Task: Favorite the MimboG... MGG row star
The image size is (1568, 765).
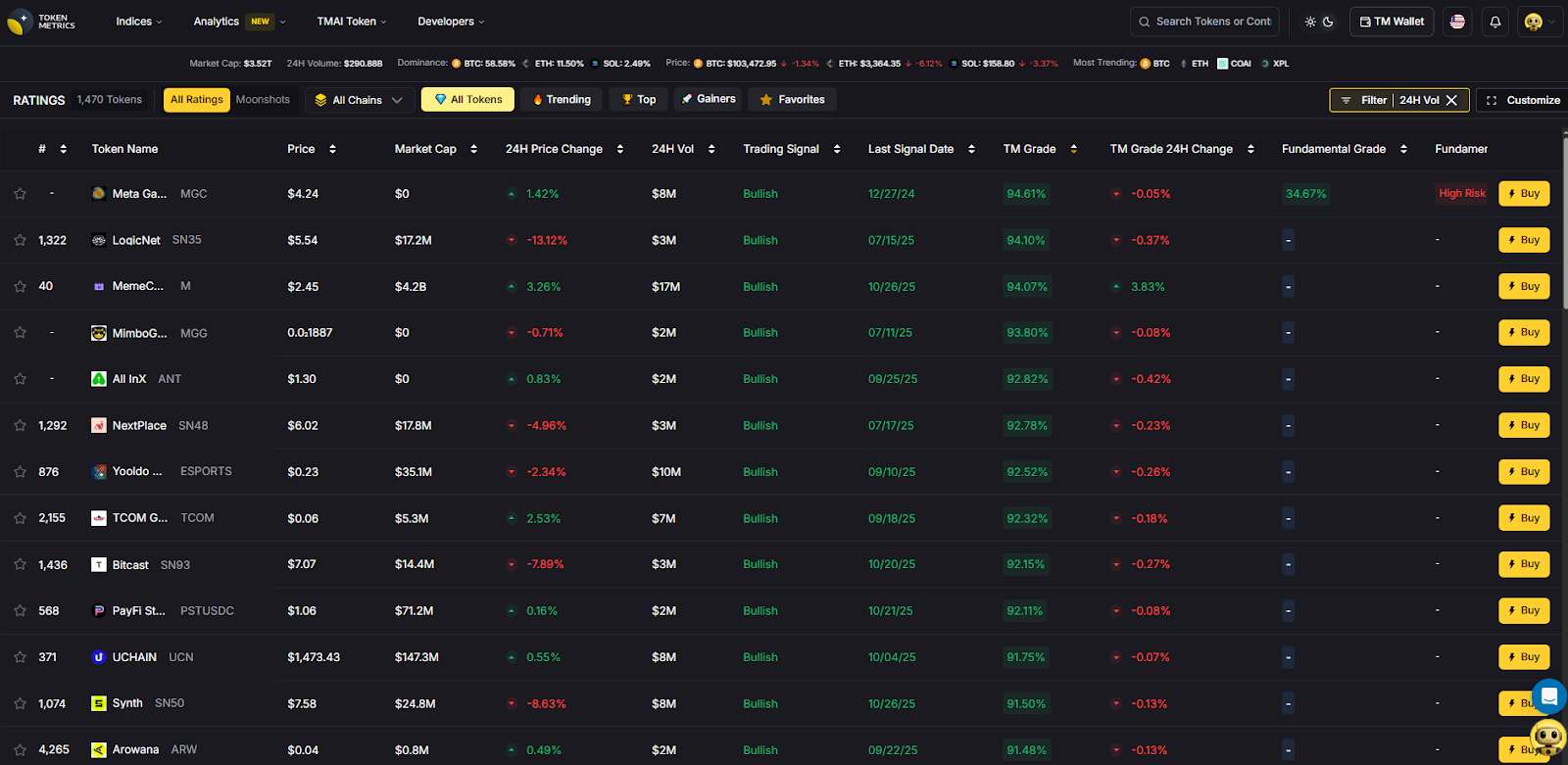Action: click(x=20, y=332)
